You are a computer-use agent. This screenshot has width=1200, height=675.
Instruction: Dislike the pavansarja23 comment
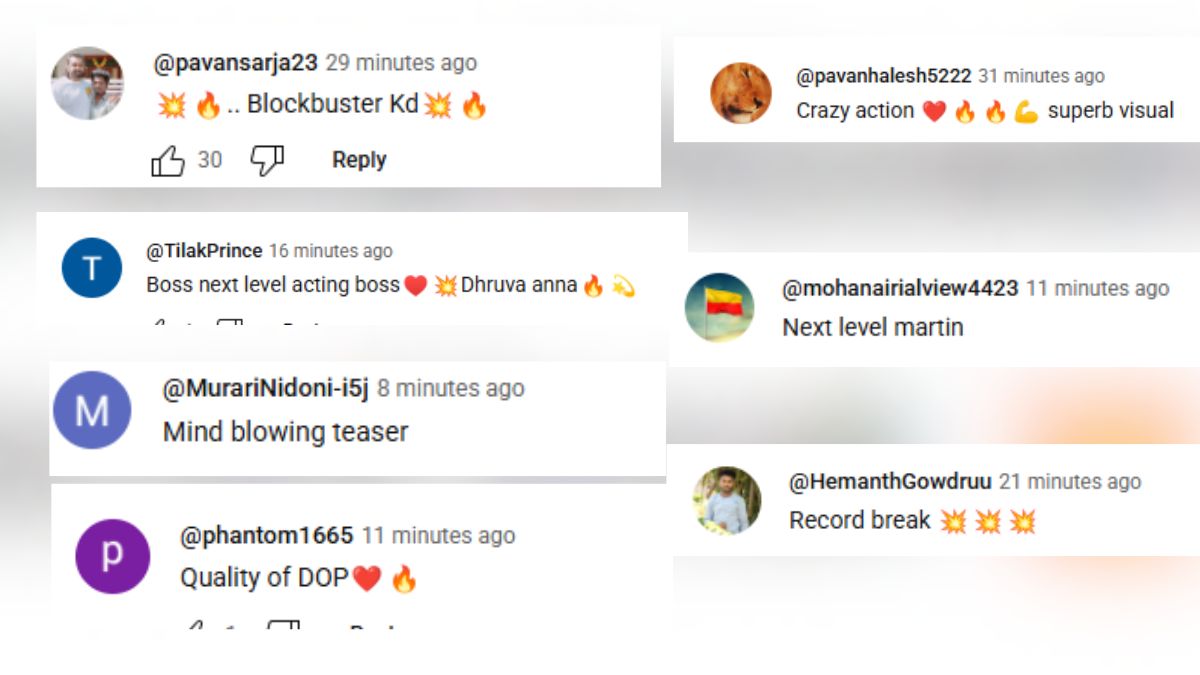267,160
